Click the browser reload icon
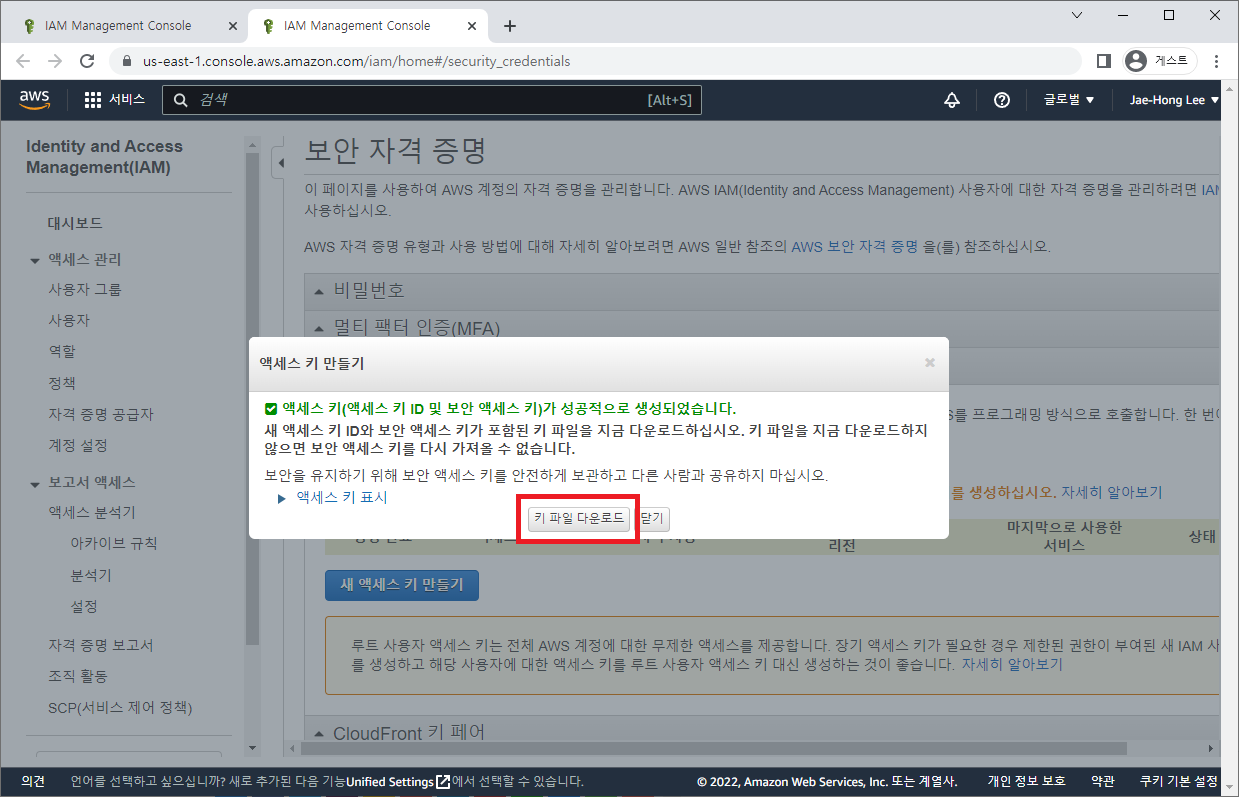The width and height of the screenshot is (1239, 797). point(87,61)
